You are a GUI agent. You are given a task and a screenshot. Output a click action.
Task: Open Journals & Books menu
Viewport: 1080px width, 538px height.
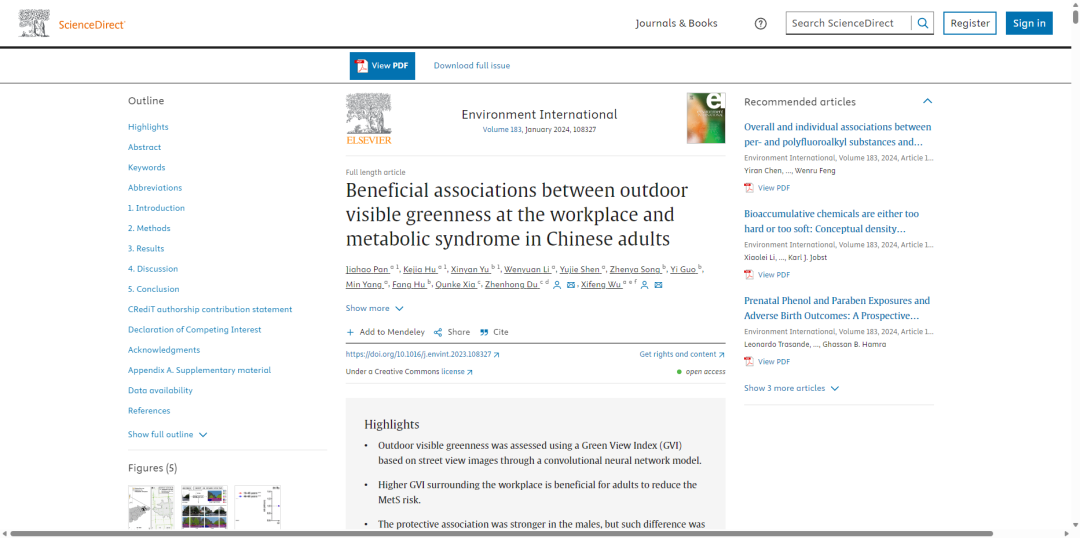pyautogui.click(x=676, y=23)
